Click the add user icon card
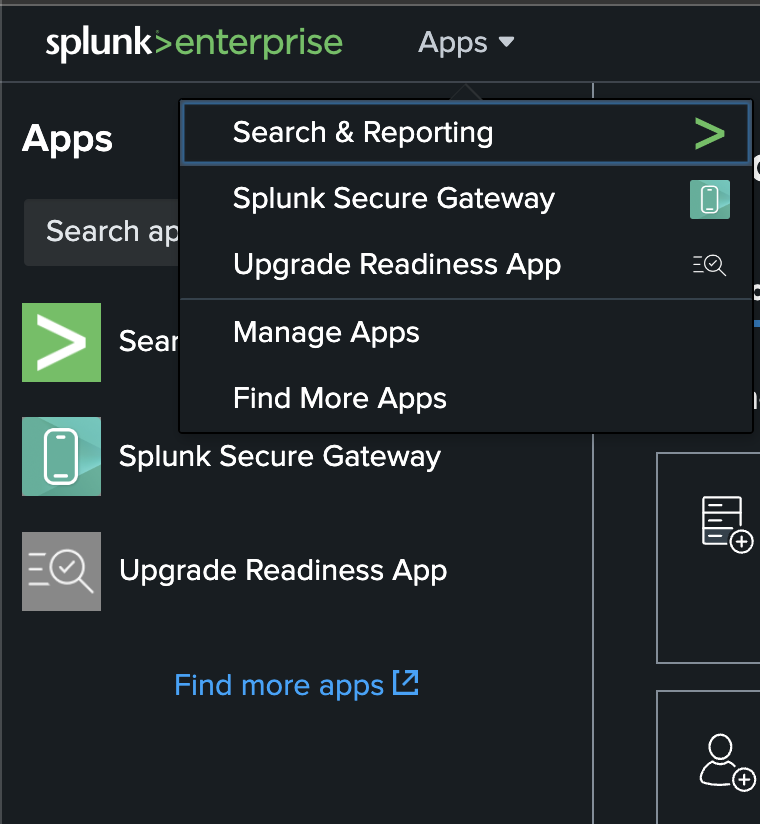The image size is (760, 824). click(708, 757)
